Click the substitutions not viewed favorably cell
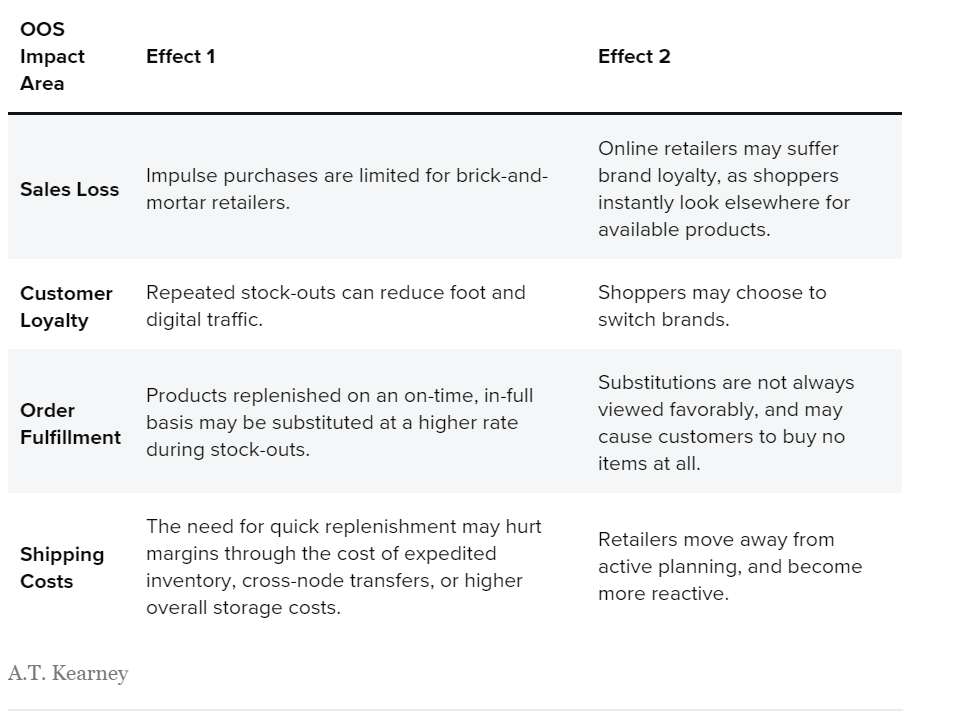Image resolution: width=973 pixels, height=727 pixels. tap(726, 423)
